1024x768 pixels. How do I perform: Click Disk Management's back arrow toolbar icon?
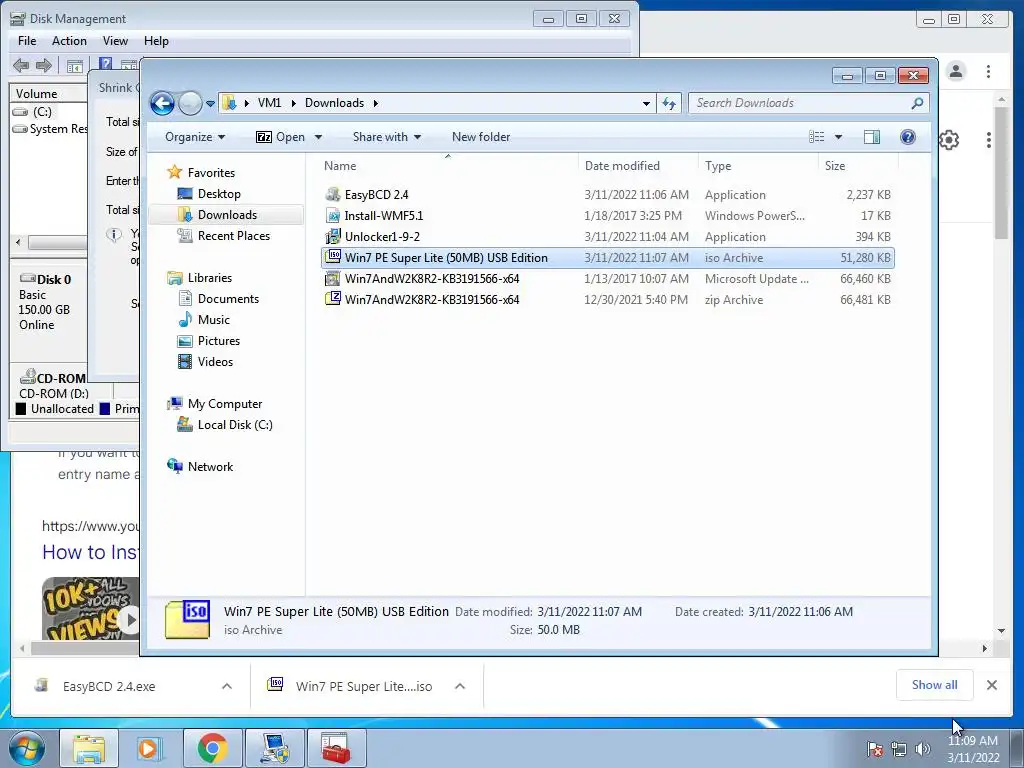pos(21,65)
